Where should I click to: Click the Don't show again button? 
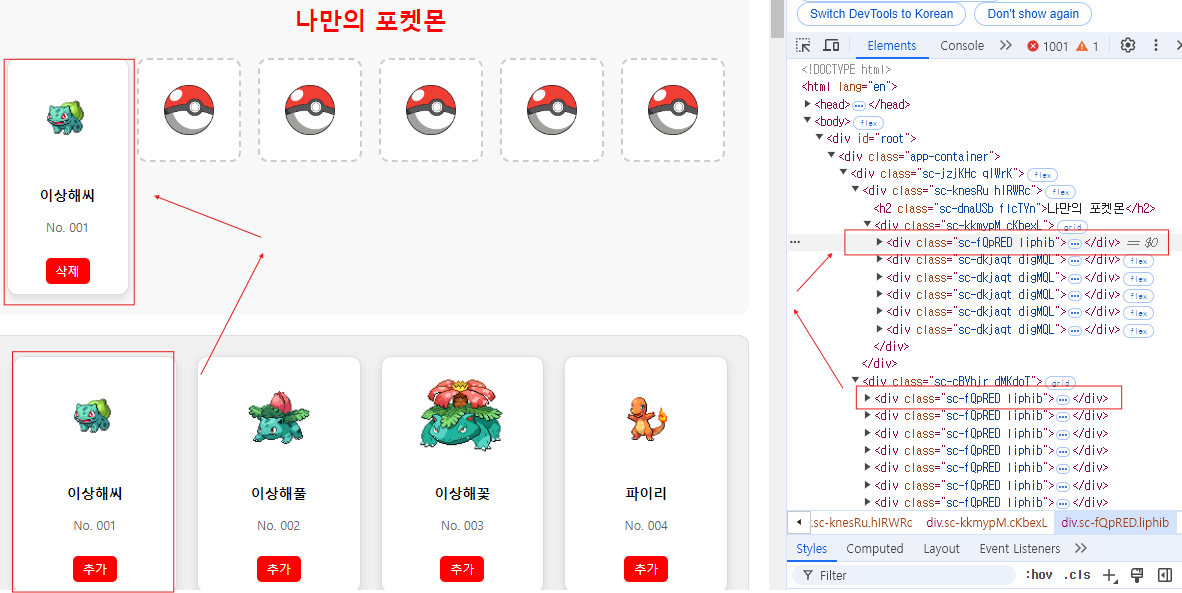[1033, 14]
